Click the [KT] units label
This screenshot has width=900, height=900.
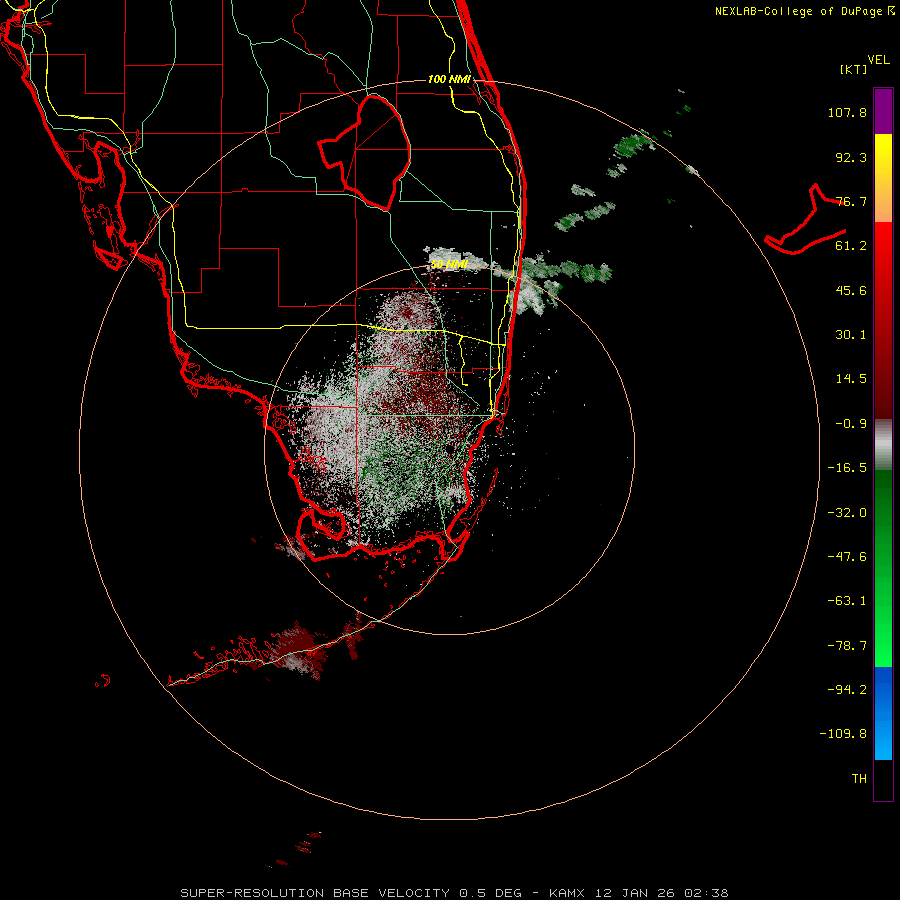pos(853,69)
